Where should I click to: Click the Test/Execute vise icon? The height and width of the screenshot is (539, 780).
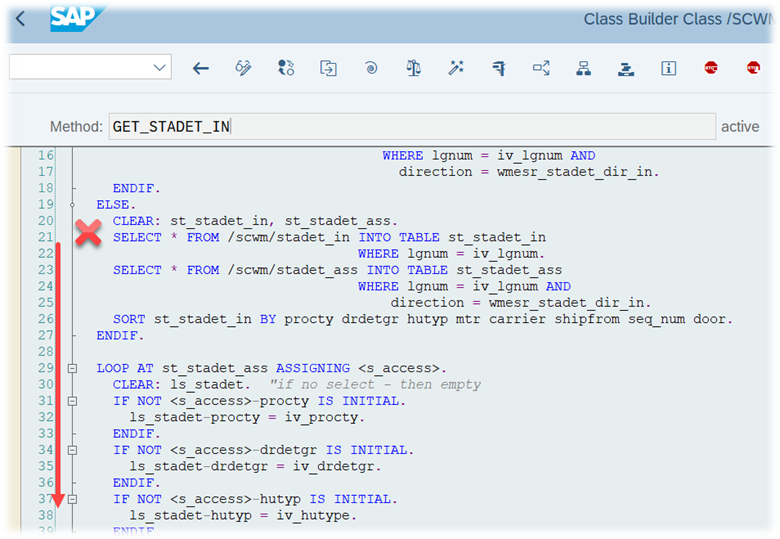coord(498,68)
